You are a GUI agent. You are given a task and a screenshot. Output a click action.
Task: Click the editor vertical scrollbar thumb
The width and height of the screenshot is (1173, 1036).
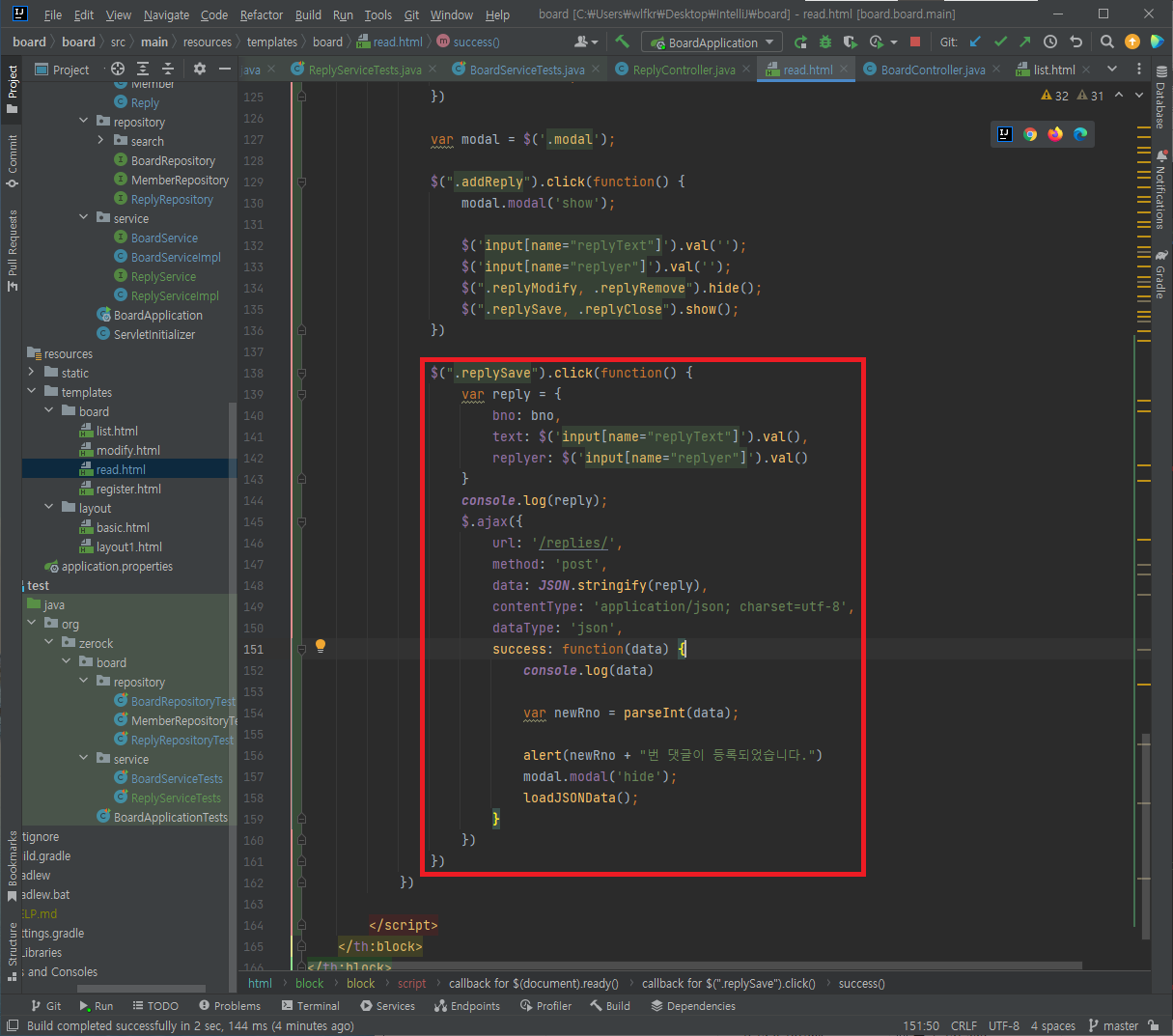[1145, 835]
